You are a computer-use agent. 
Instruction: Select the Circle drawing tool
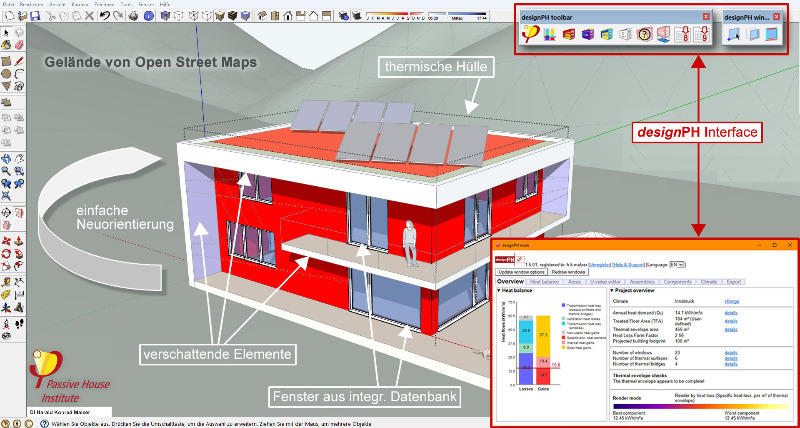tap(6, 74)
